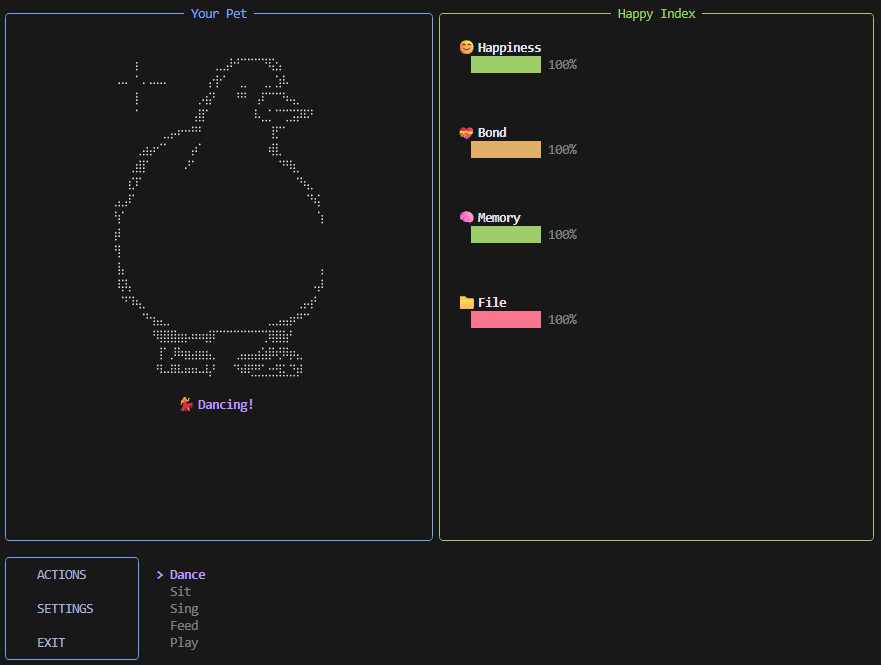Choose EXIT from the main menu
This screenshot has width=881, height=665.
[51, 643]
